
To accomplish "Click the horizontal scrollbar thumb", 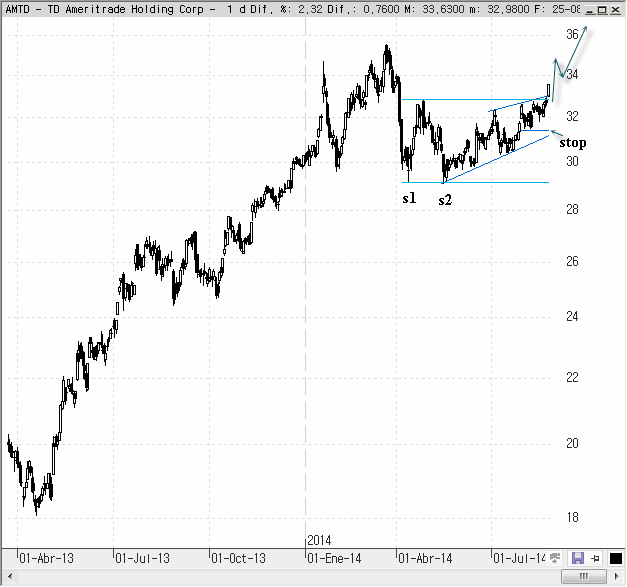I will coord(583,576).
